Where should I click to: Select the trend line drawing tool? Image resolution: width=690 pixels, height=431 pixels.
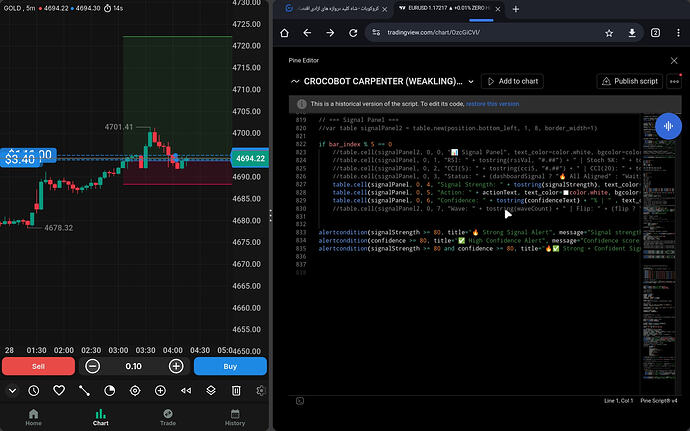84,390
